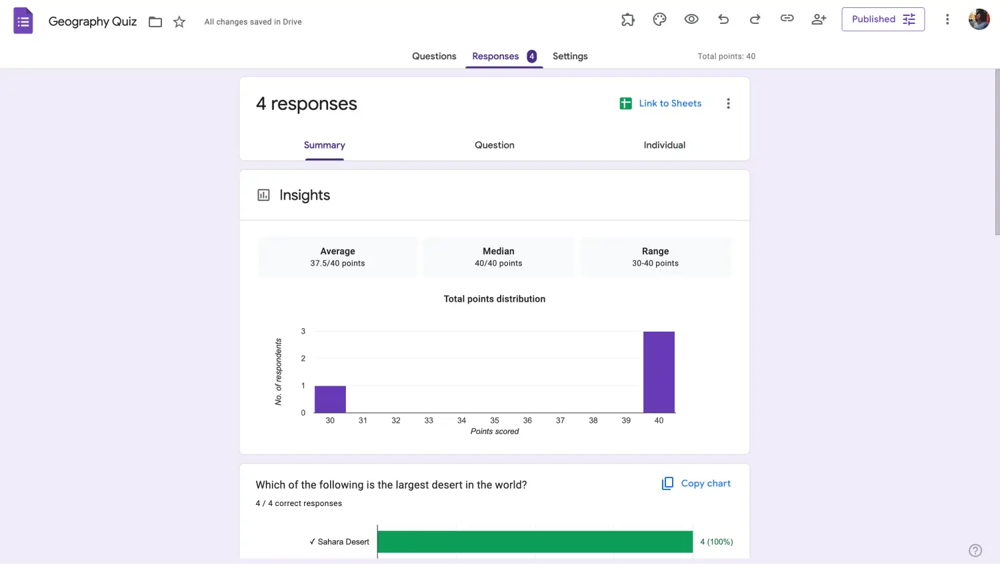Open the Published options button
Image resolution: width=1000 pixels, height=564 pixels.
coord(882,19)
